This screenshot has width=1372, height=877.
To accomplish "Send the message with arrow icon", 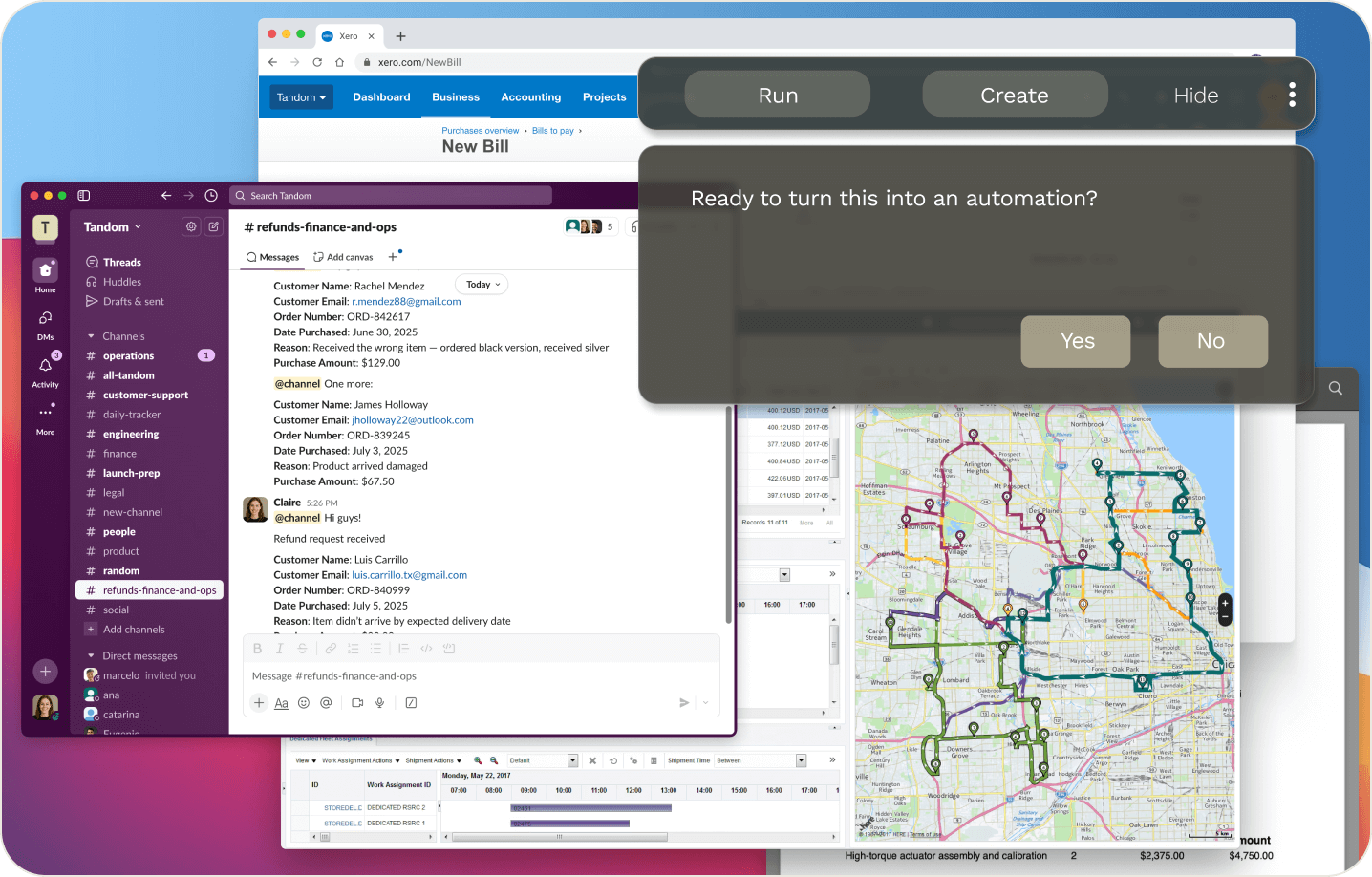I will [684, 703].
